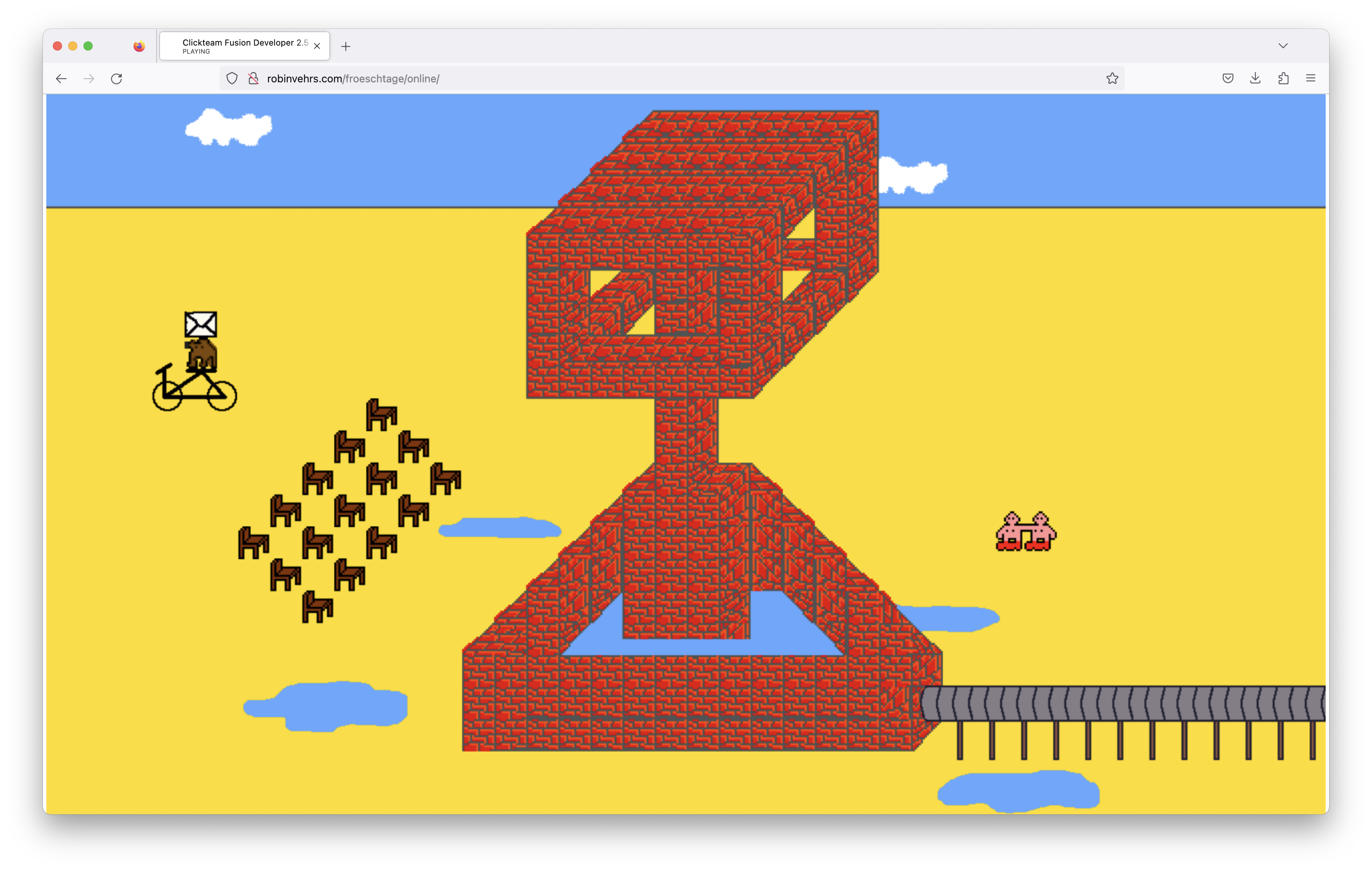Close the Clickteam Fusion Developer tab
Image resolution: width=1372 pixels, height=871 pixels.
[x=317, y=46]
